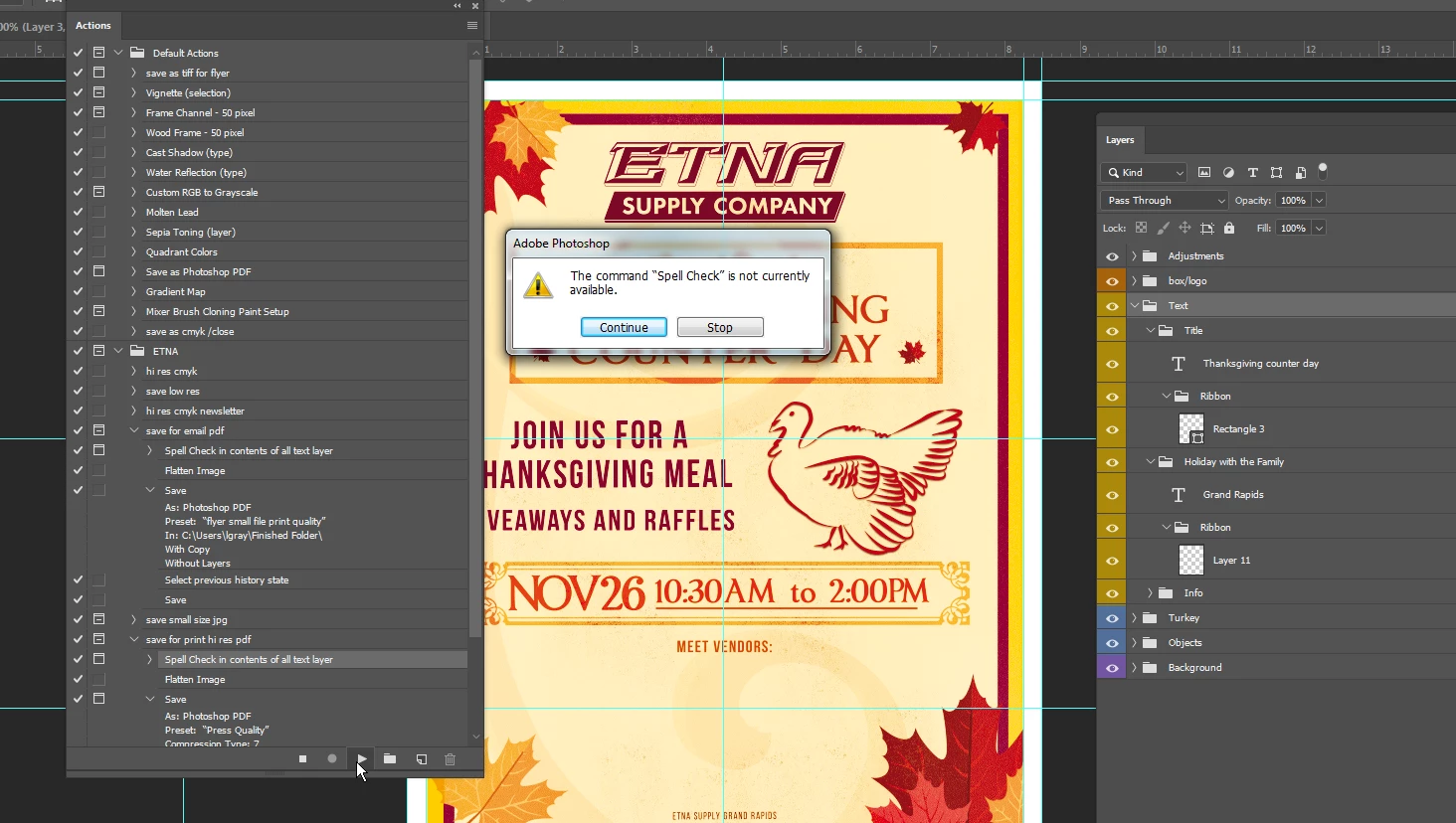1456x823 pixels.
Task: Hide the Background layer group
Action: tap(1112, 668)
